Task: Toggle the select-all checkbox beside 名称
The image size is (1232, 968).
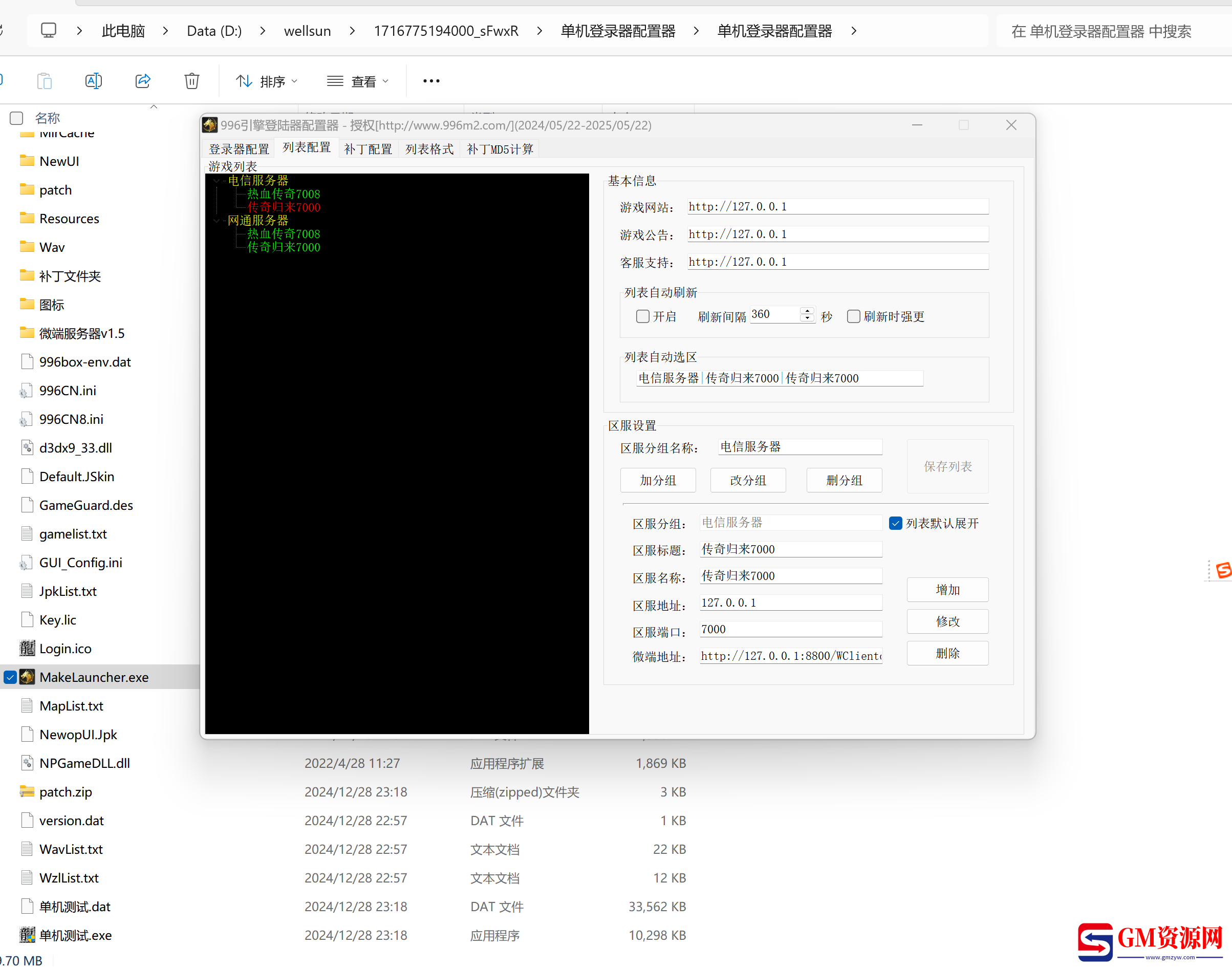Action: [16, 118]
